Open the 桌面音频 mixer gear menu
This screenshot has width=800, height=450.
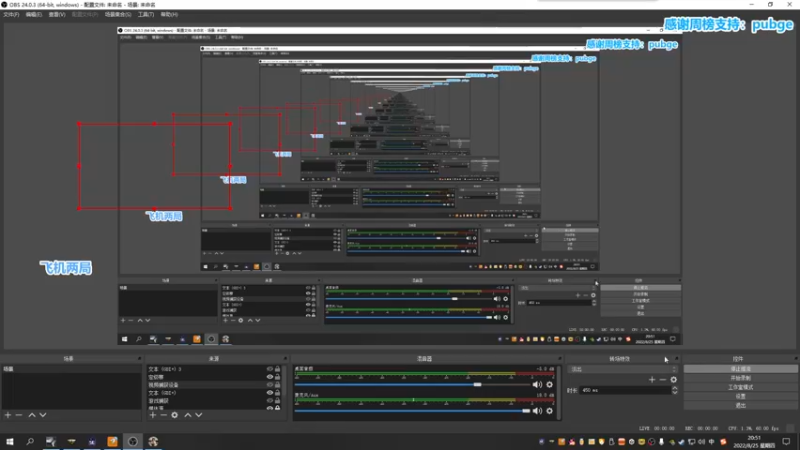[549, 385]
